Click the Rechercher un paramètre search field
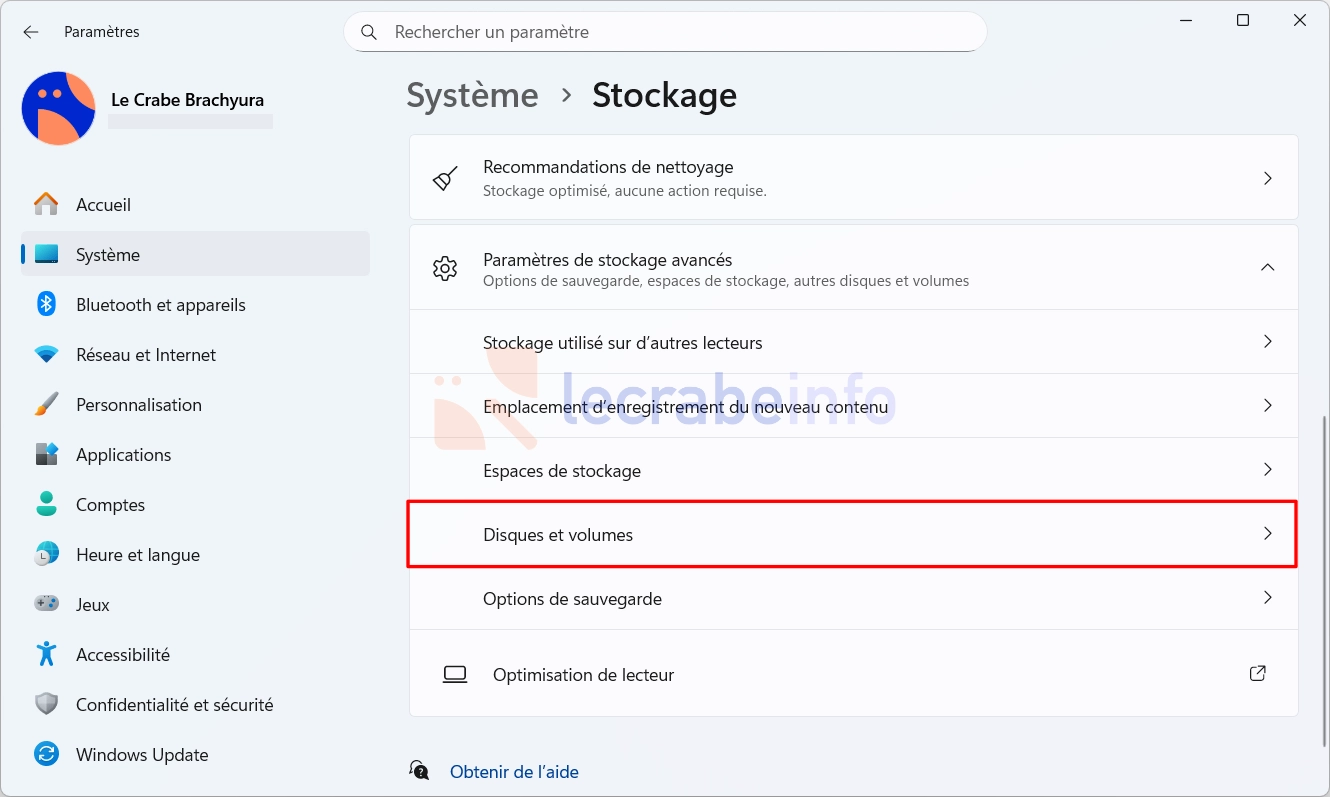This screenshot has height=797, width=1330. tap(665, 32)
